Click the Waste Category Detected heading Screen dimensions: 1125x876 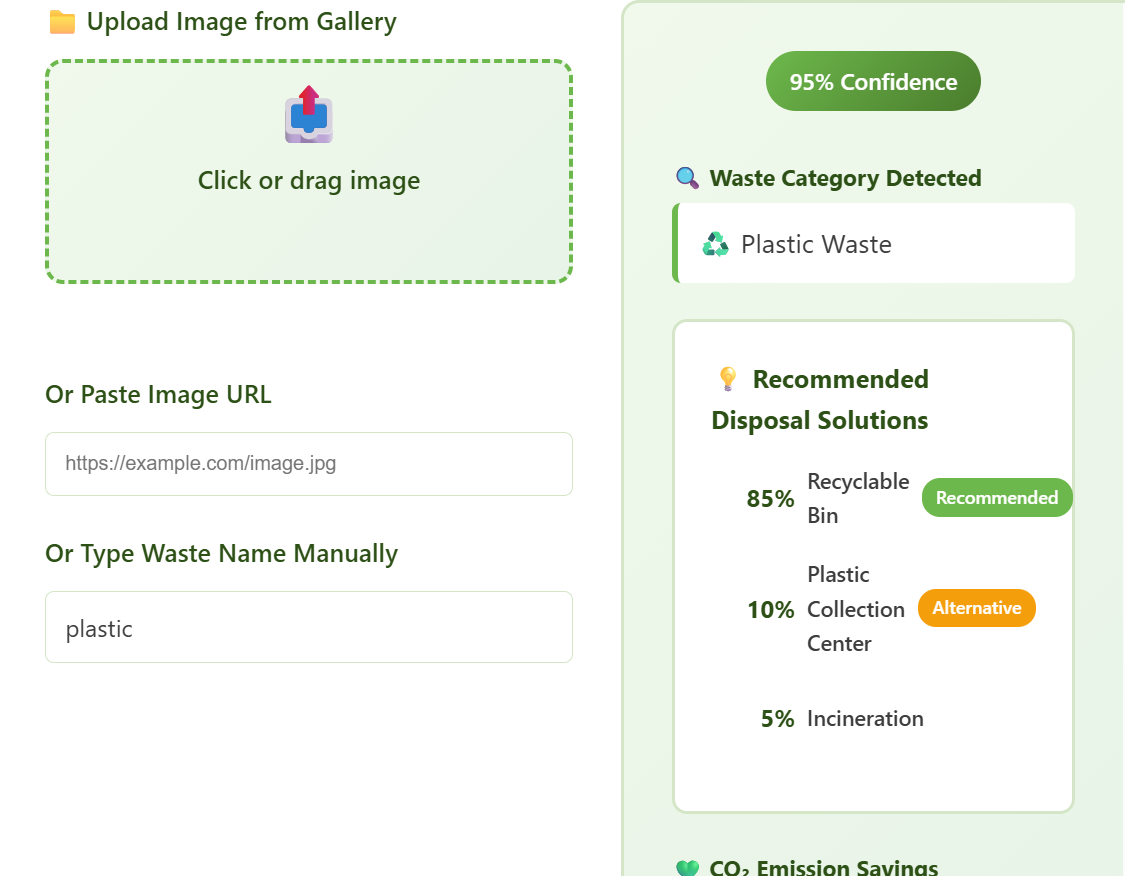845,179
